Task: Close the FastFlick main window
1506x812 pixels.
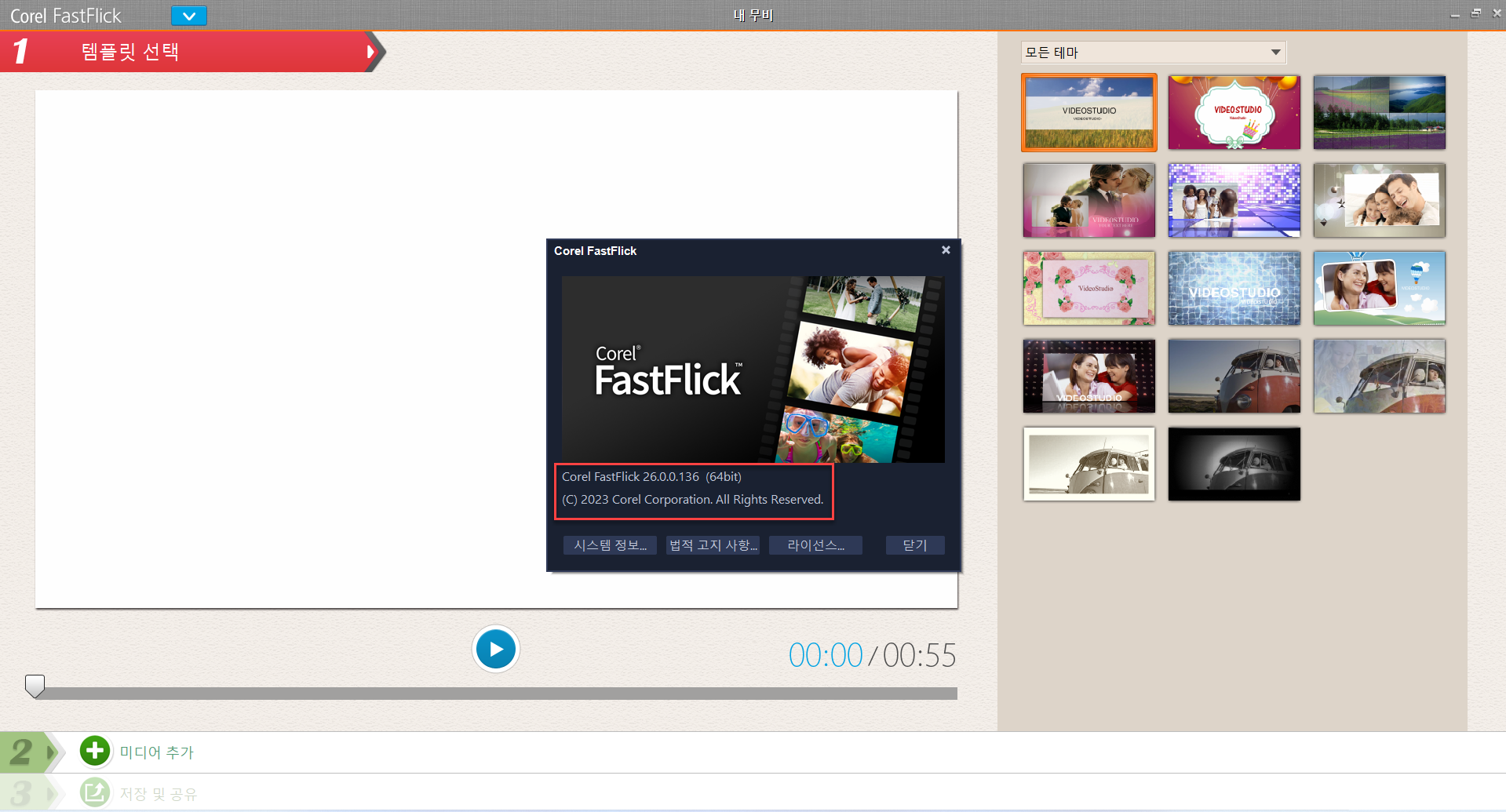Action: click(1497, 14)
